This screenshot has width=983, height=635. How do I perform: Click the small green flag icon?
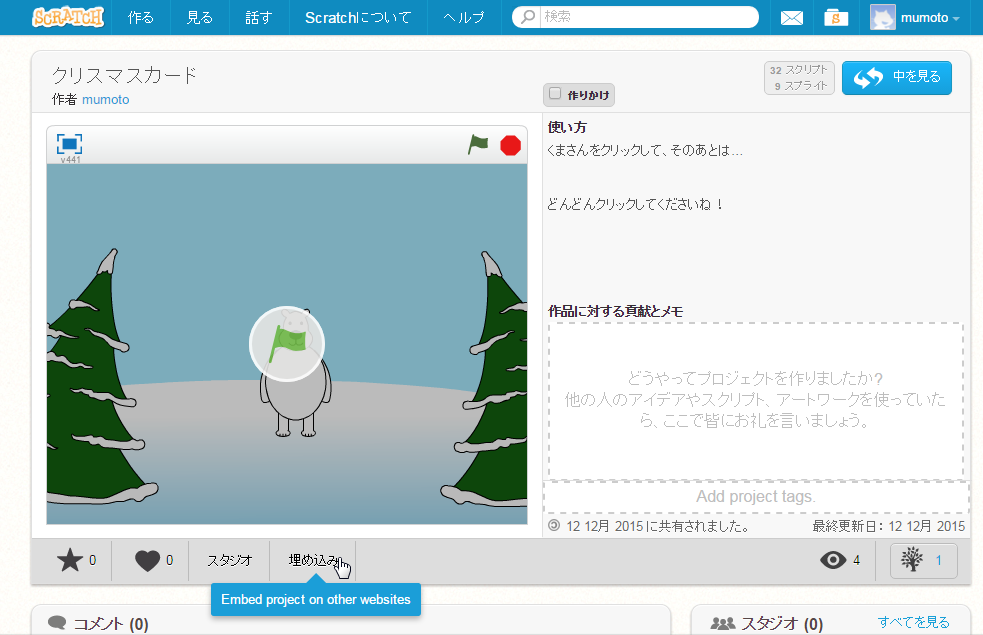click(x=478, y=145)
